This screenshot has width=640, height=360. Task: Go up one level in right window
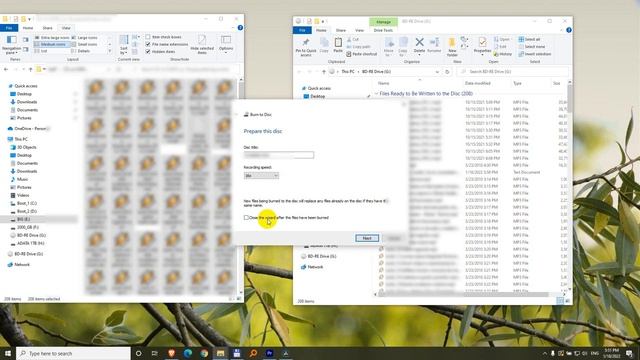[x=324, y=72]
